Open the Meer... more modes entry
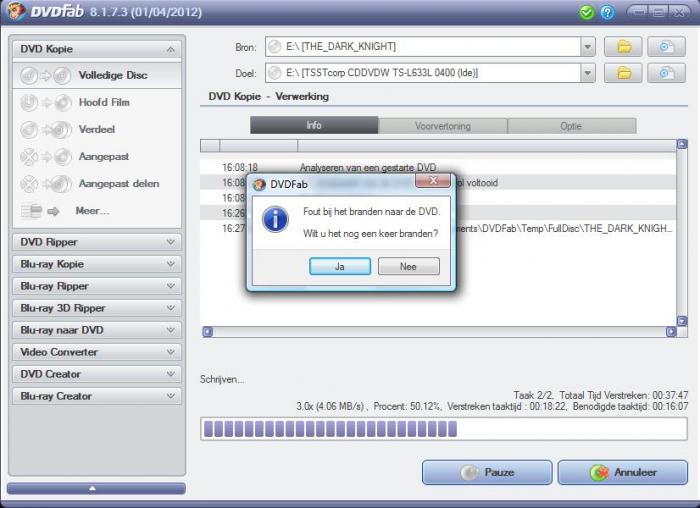The image size is (700, 508). pyautogui.click(x=97, y=211)
